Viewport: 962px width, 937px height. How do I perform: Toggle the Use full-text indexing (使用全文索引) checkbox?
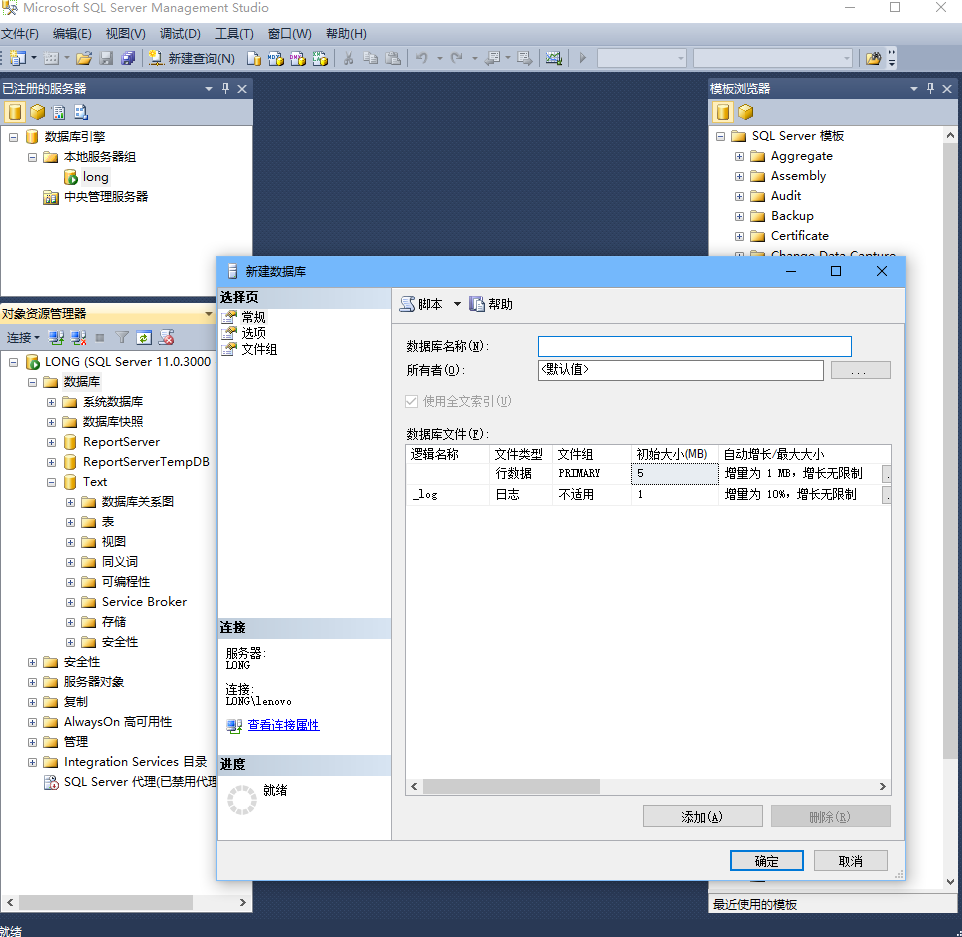[411, 401]
